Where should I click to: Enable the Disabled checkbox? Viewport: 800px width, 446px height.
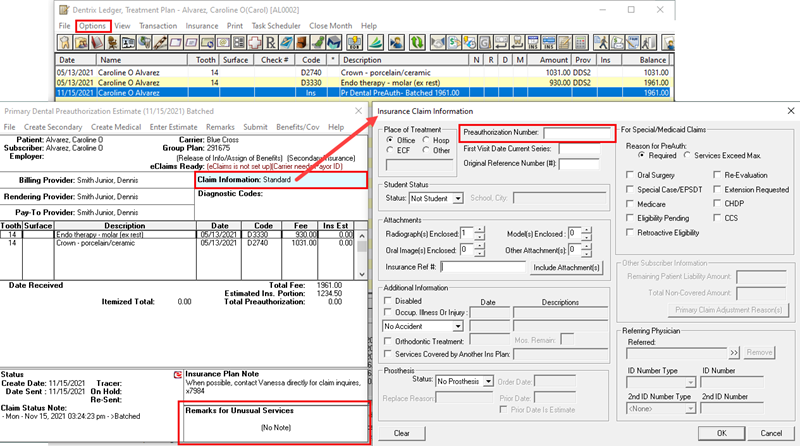click(x=388, y=301)
